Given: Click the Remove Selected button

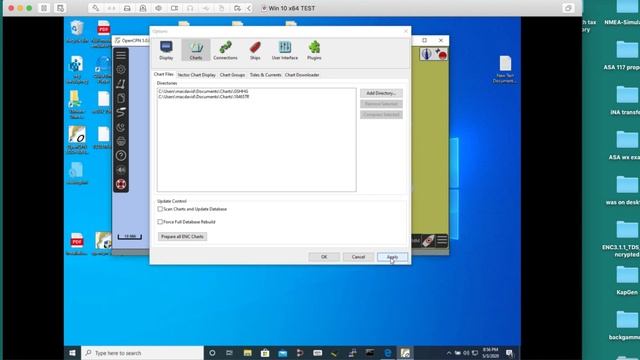Looking at the screenshot, I should (381, 104).
